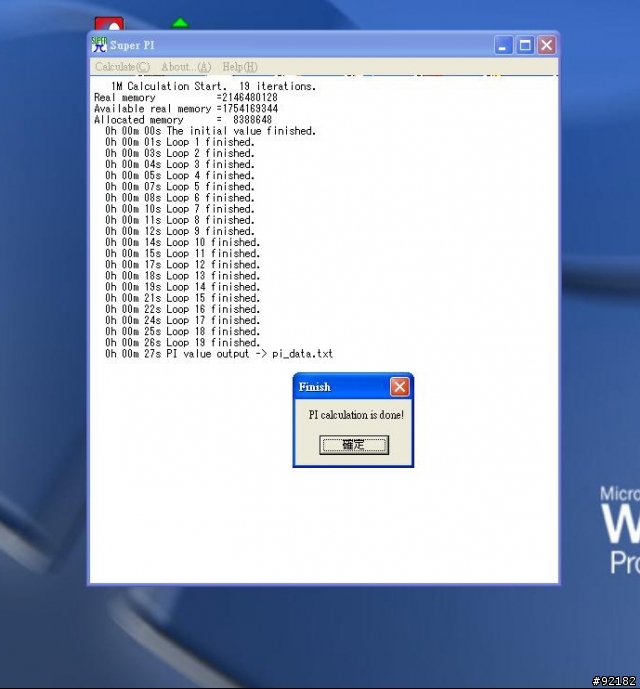Select the 'Loop 2 finished.' line

click(x=180, y=153)
